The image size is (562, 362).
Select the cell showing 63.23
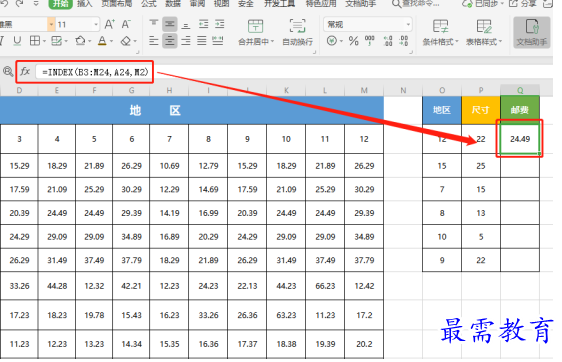286,315
